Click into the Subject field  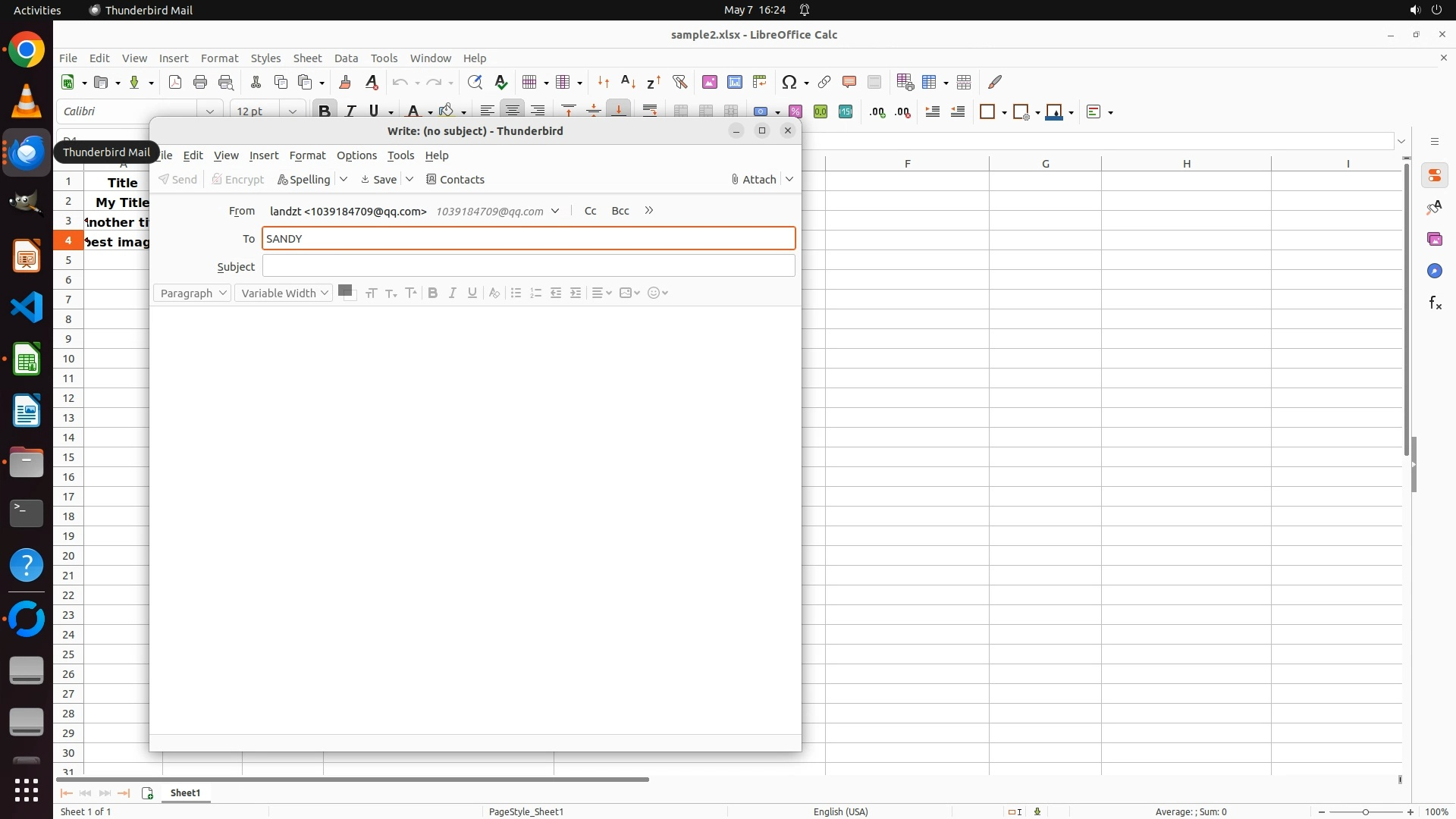click(529, 266)
